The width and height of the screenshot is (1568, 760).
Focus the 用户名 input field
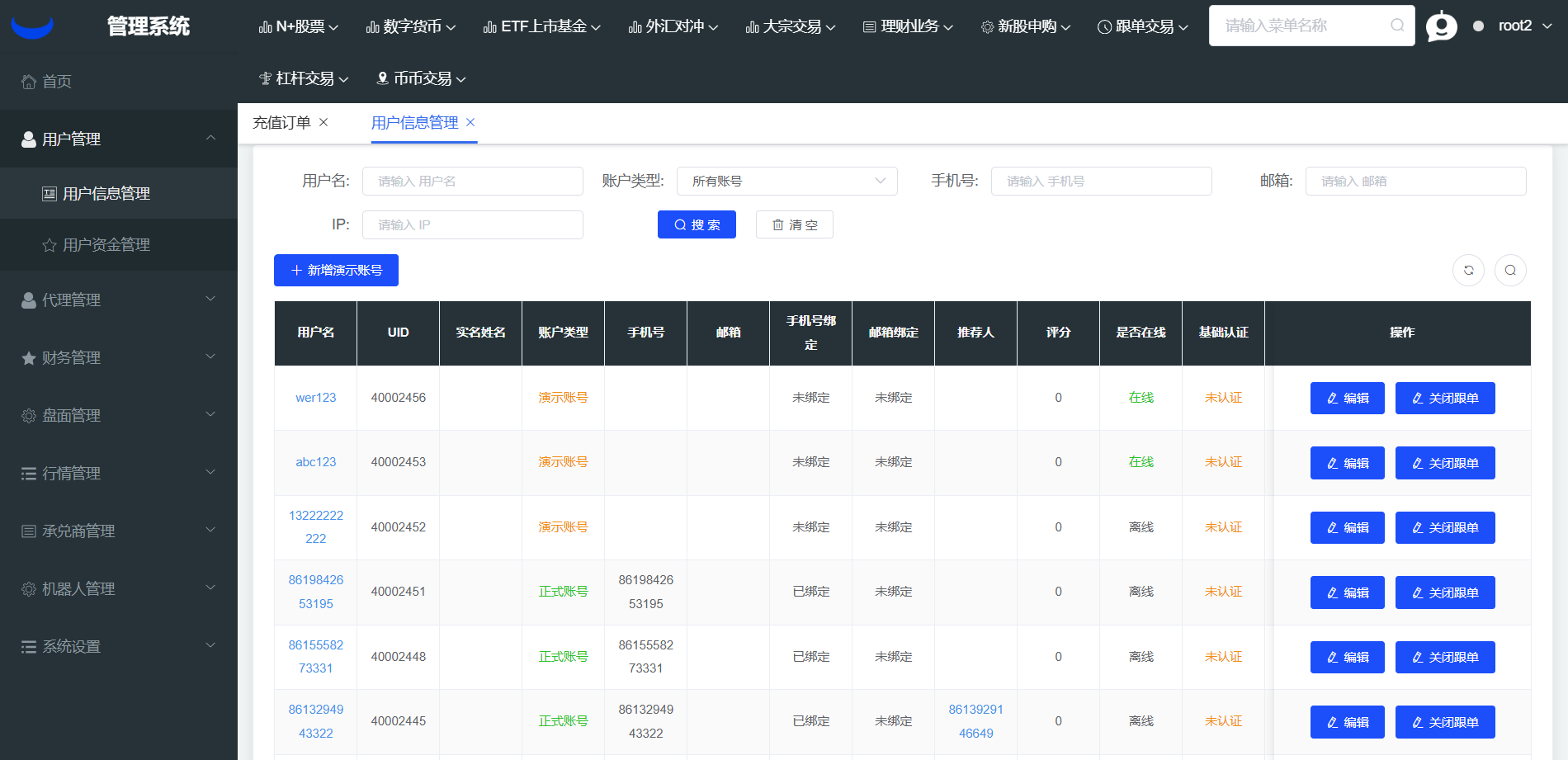coord(473,181)
